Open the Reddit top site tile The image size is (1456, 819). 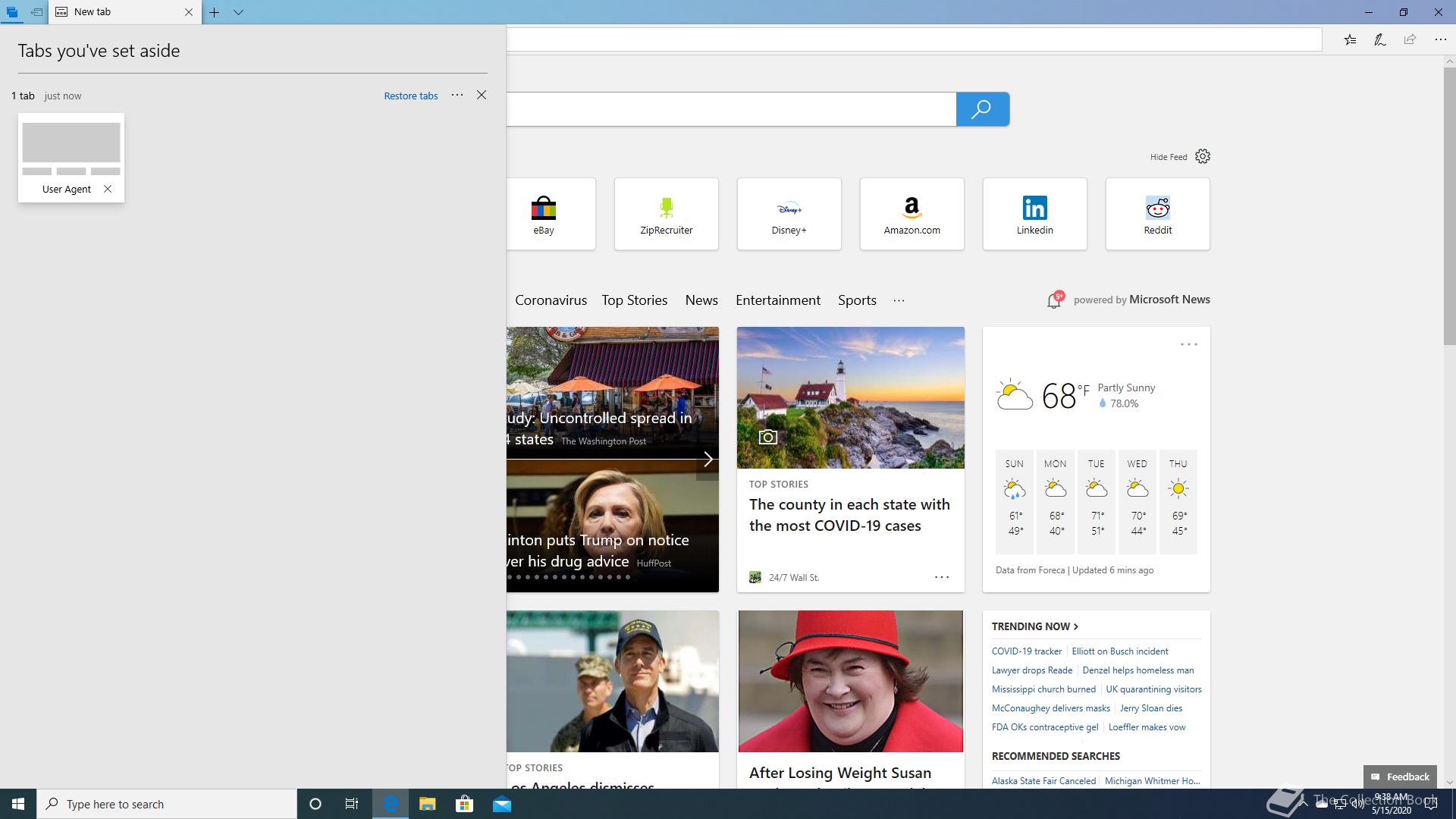pos(1158,214)
